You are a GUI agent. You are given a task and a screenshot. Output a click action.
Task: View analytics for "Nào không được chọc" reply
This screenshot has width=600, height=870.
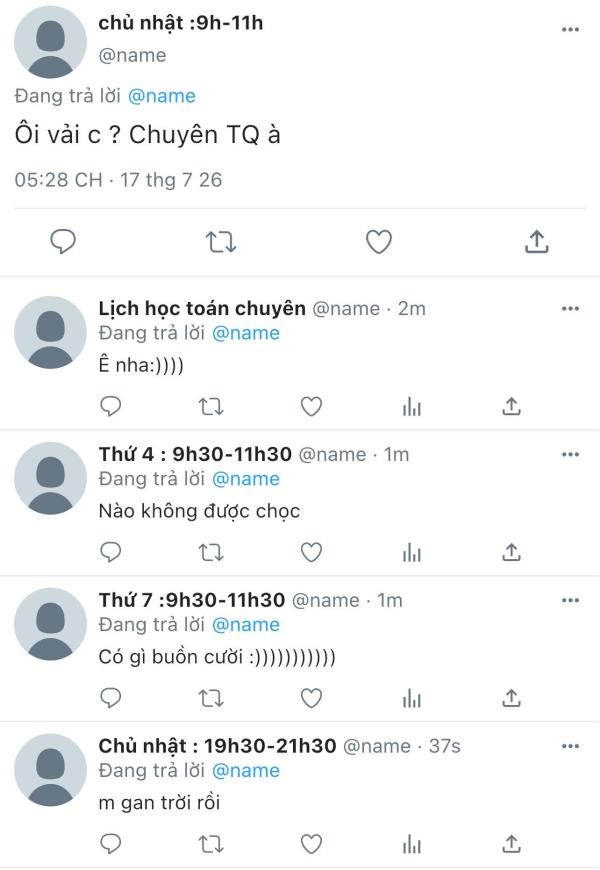pos(412,553)
